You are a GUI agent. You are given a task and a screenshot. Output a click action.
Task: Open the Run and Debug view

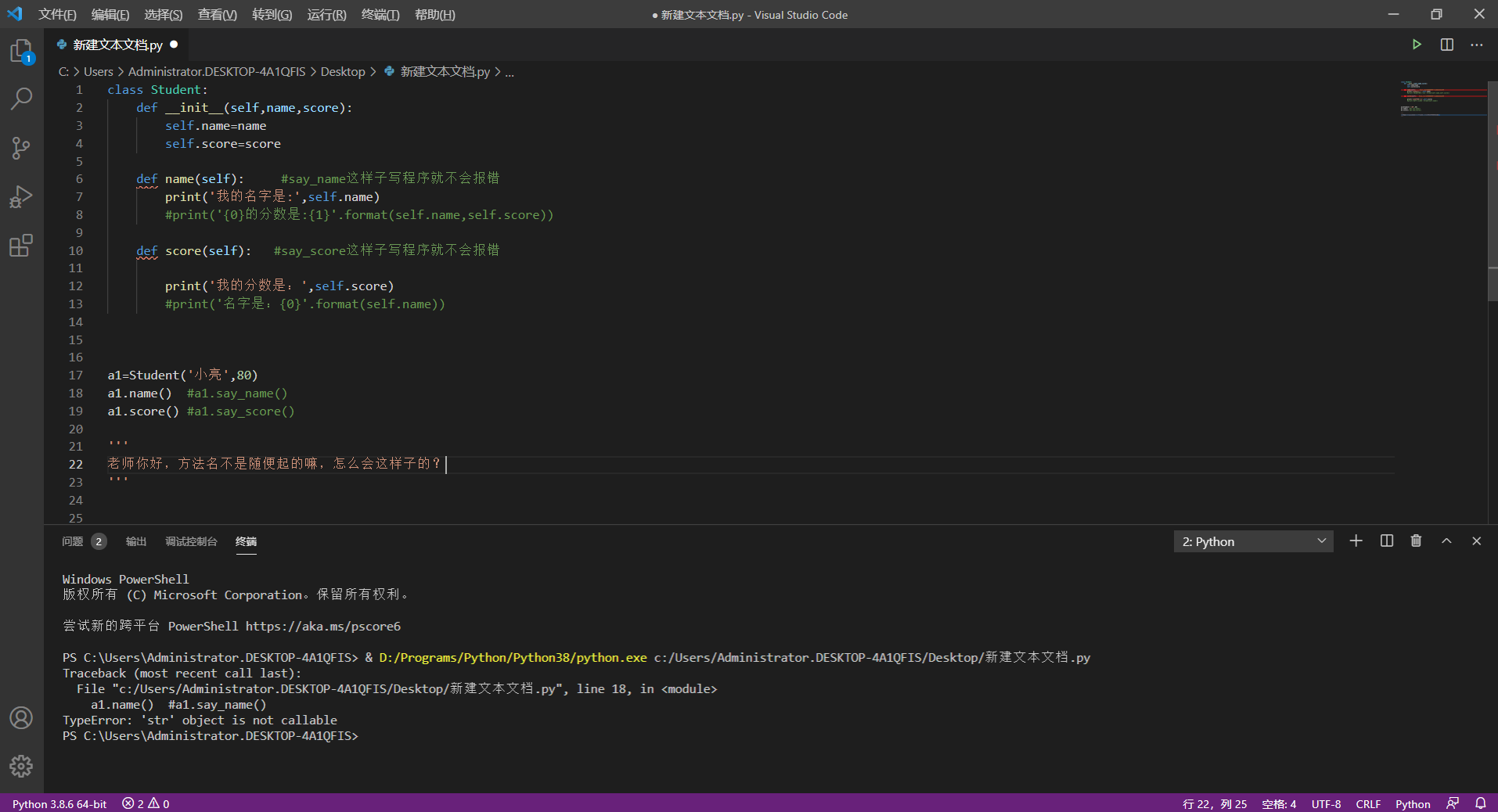(21, 196)
